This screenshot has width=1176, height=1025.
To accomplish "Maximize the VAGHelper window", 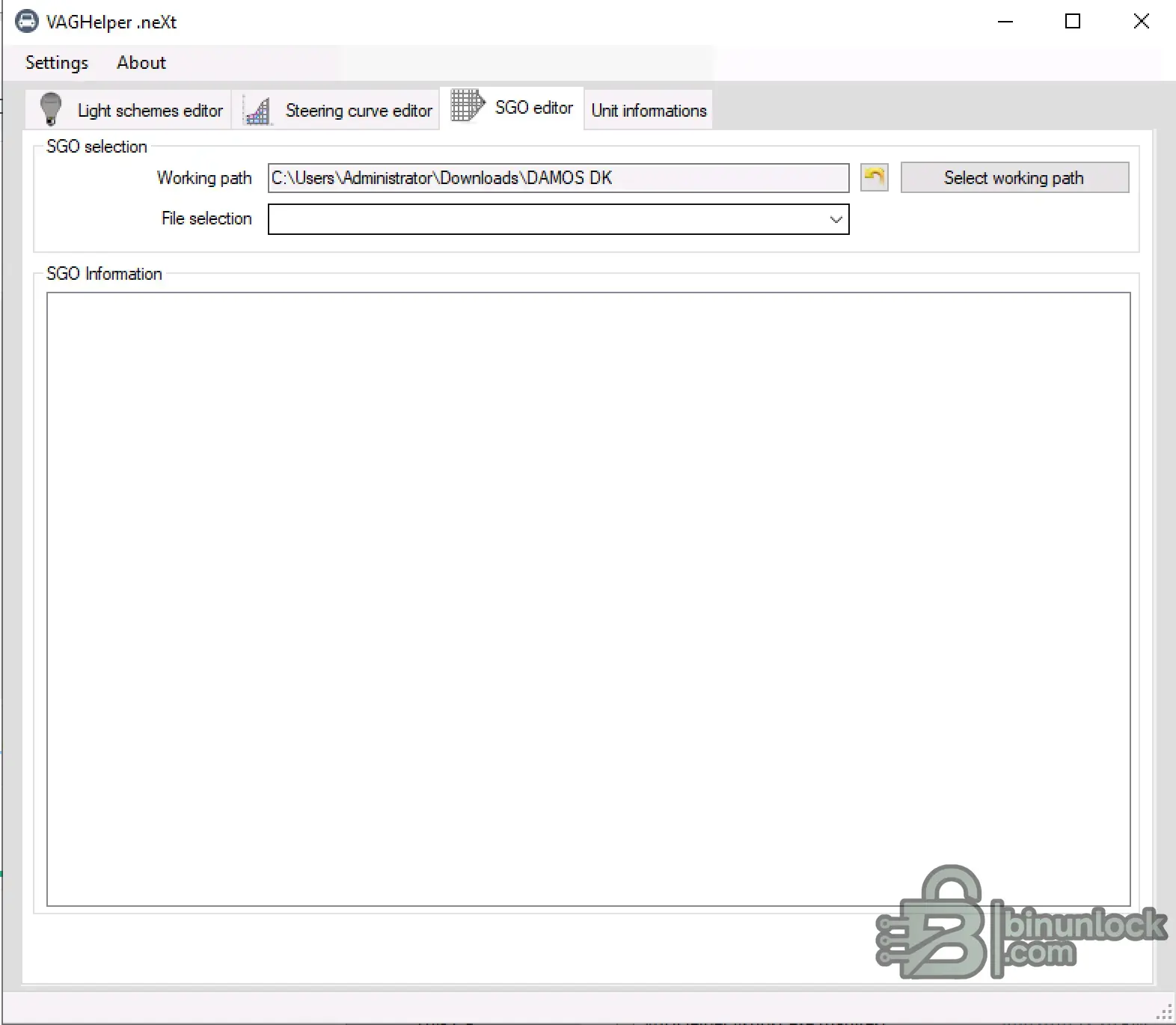I will (1073, 22).
